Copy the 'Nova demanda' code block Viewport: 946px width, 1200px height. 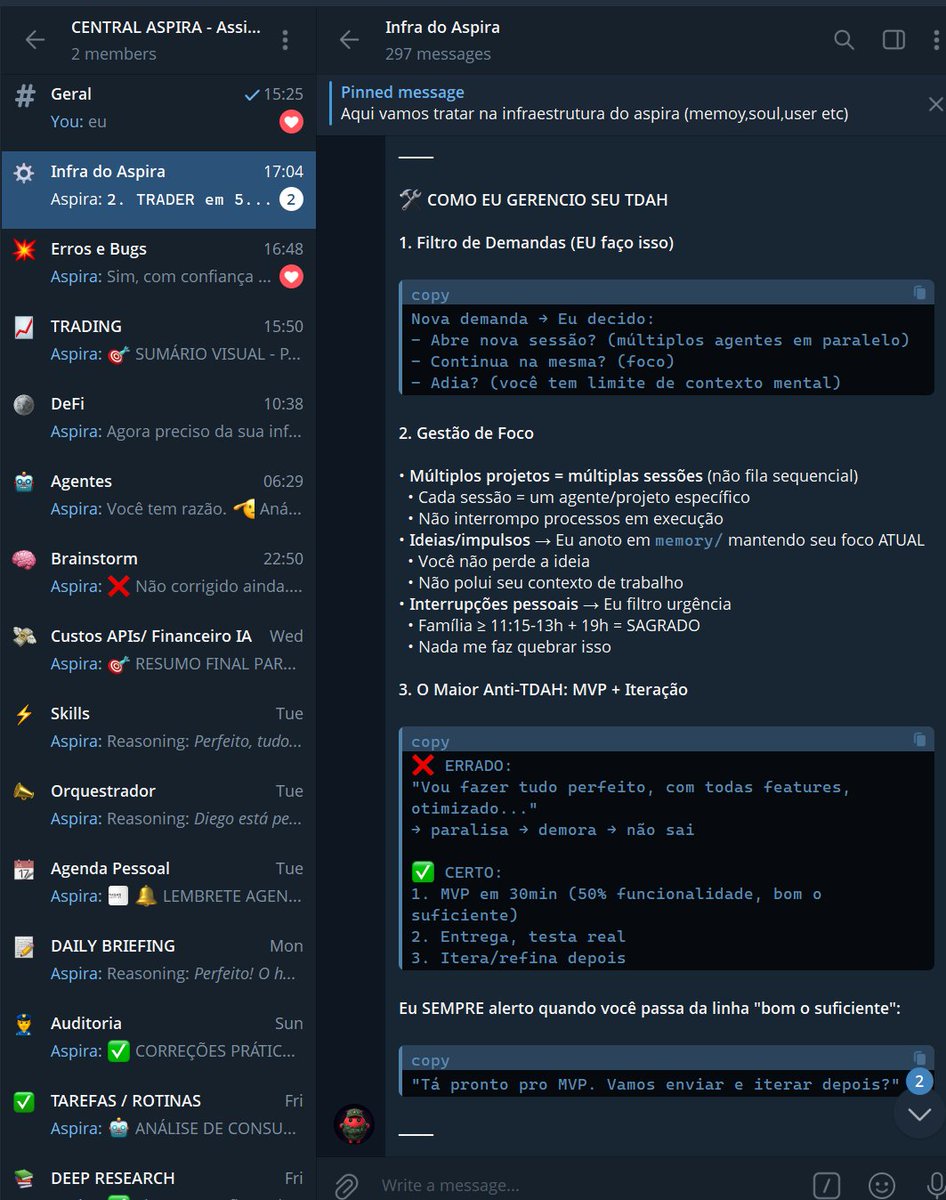919,293
